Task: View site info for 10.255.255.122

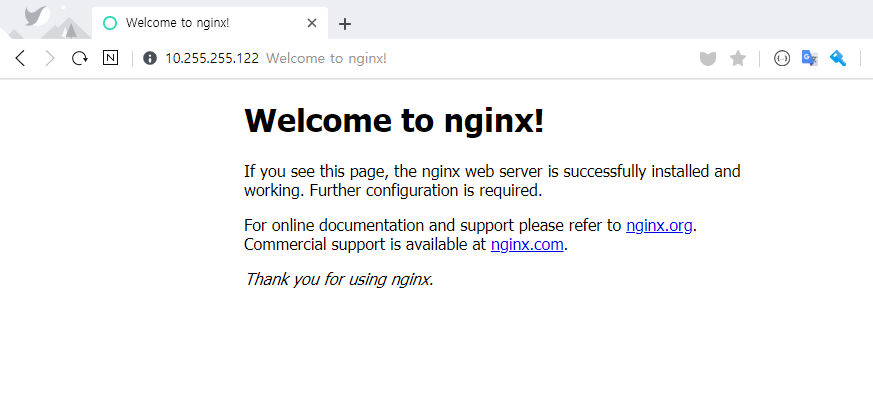Action: [x=150, y=58]
